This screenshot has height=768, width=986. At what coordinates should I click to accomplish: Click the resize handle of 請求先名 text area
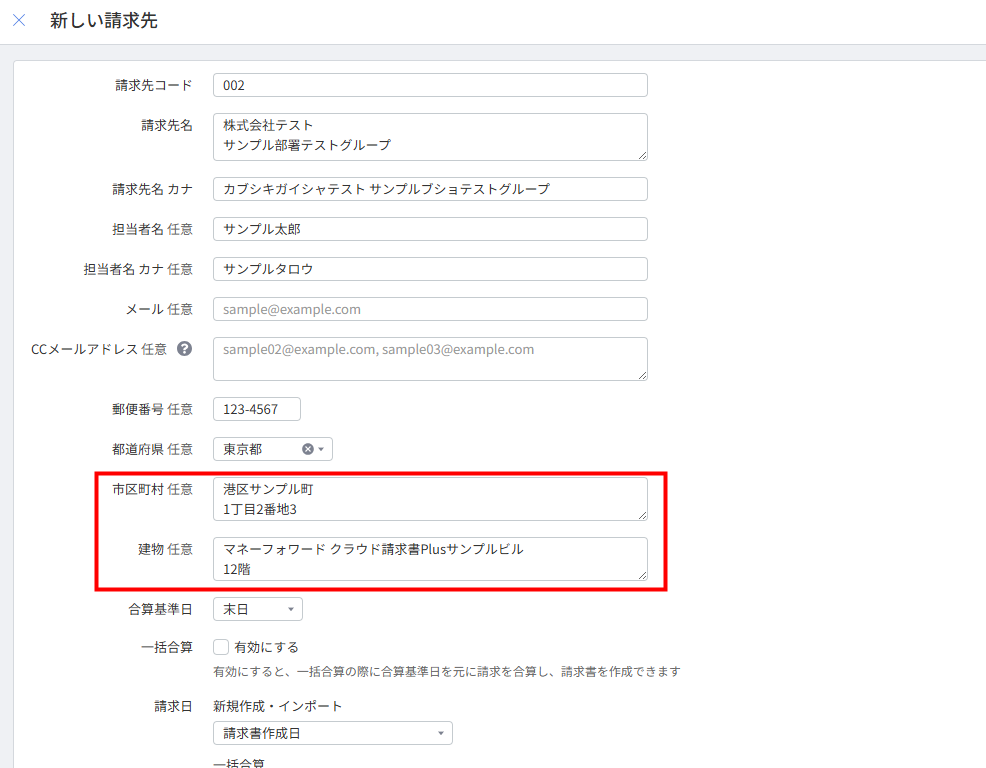[x=642, y=155]
